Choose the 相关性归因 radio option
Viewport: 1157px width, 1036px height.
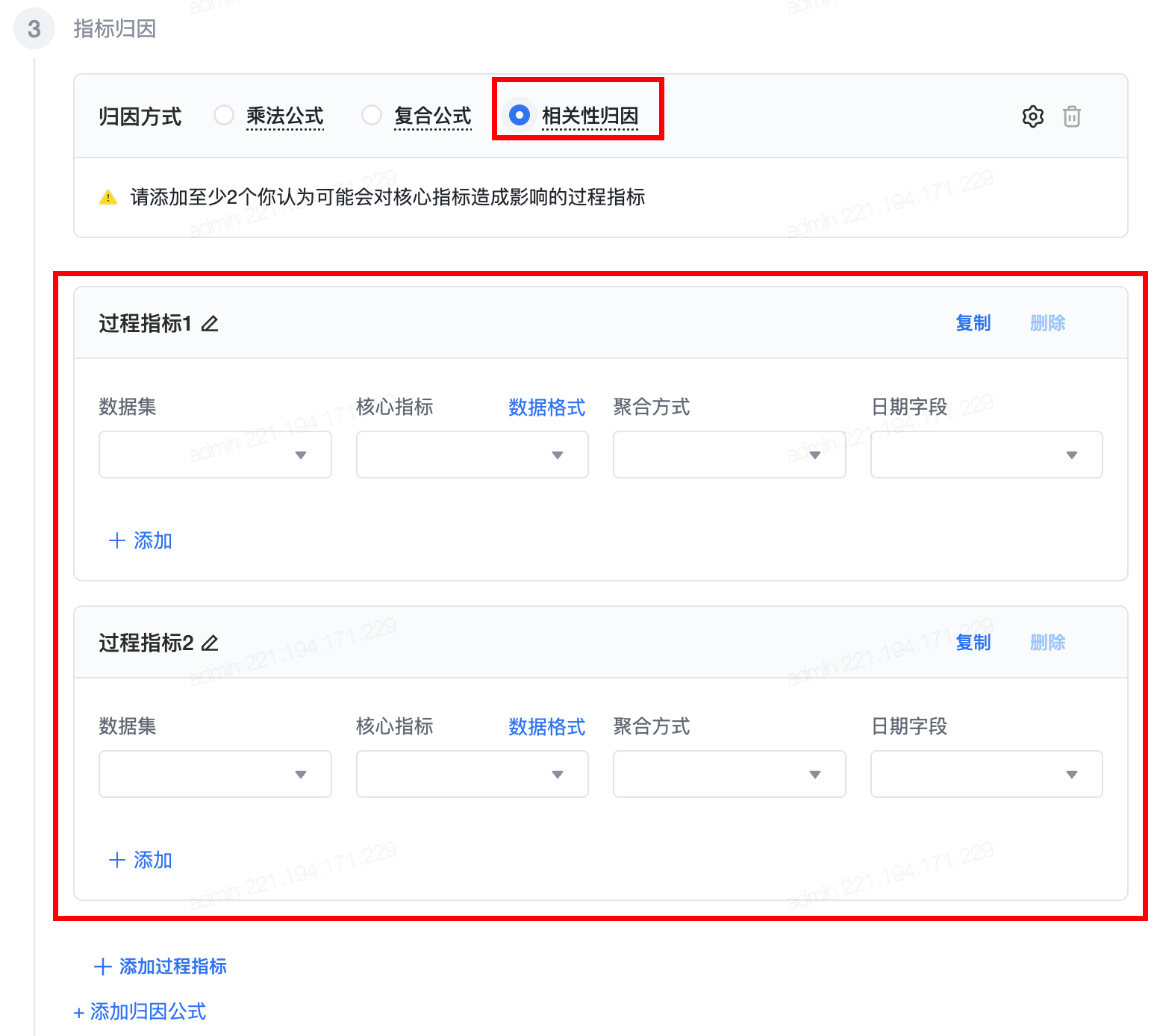click(520, 116)
